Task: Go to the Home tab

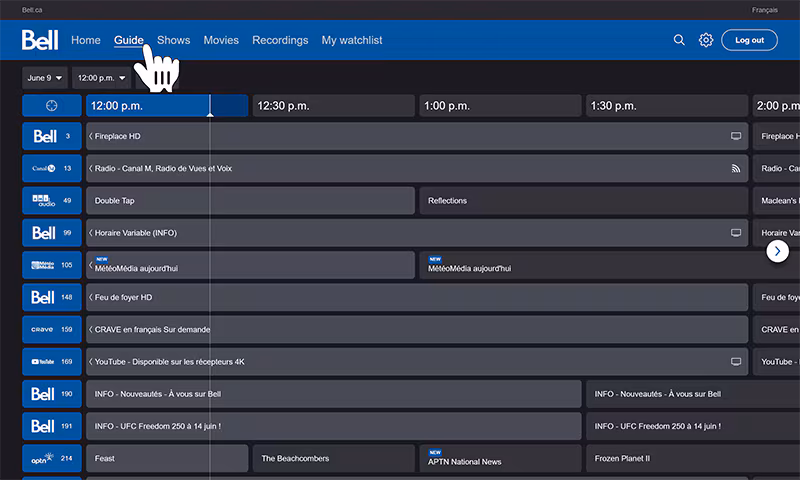Action: tap(86, 40)
